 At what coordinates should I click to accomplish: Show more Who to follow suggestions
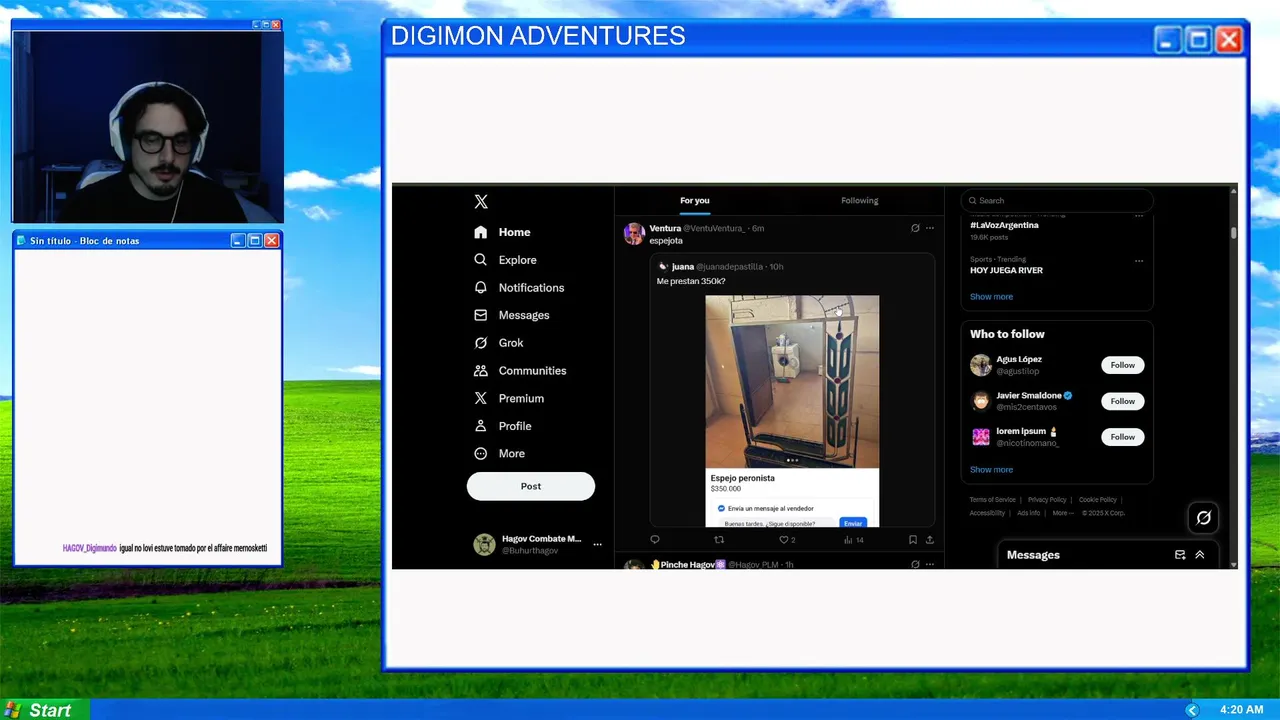[x=991, y=469]
